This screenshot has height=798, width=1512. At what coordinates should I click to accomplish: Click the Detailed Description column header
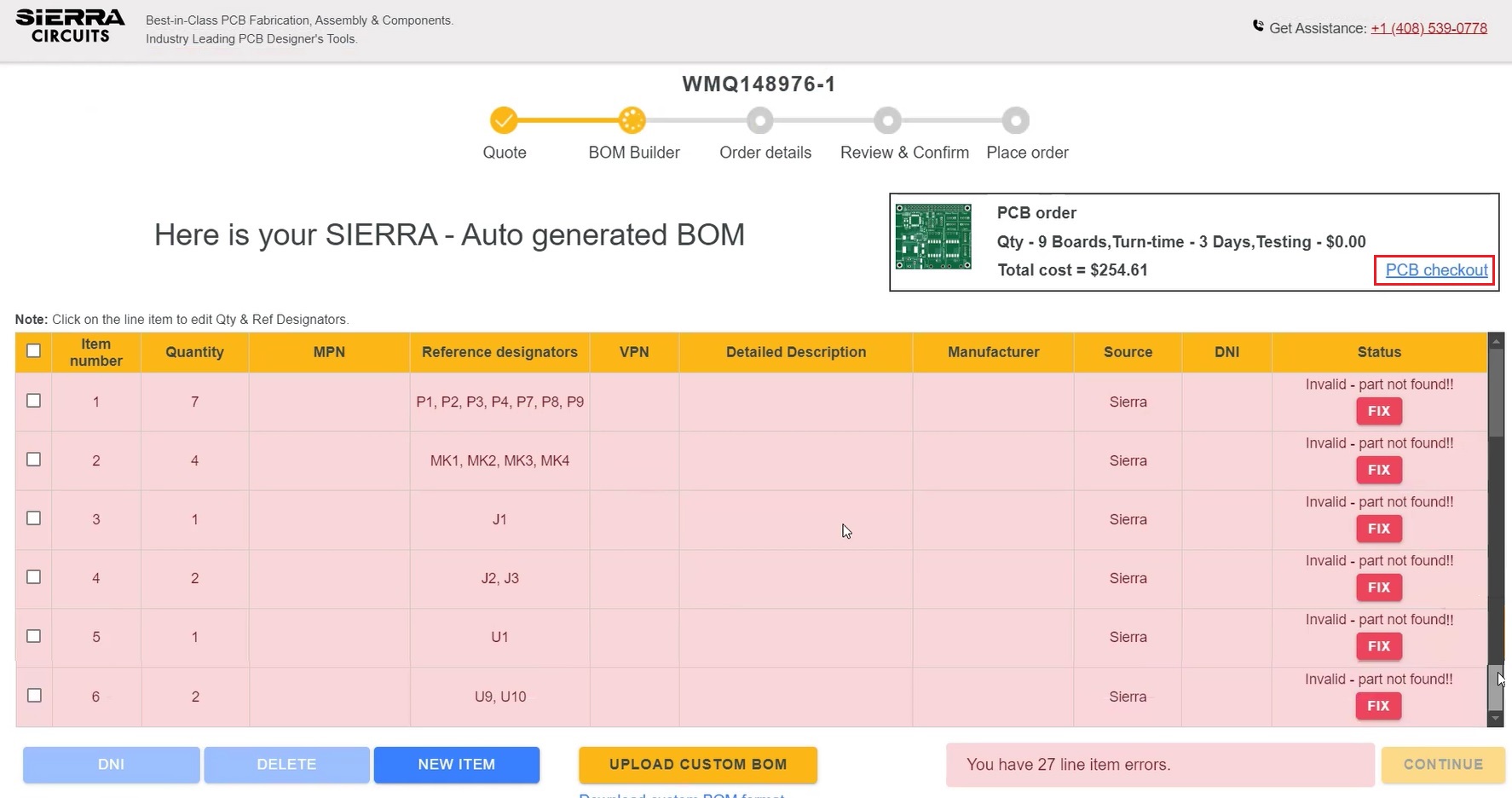[x=796, y=352]
